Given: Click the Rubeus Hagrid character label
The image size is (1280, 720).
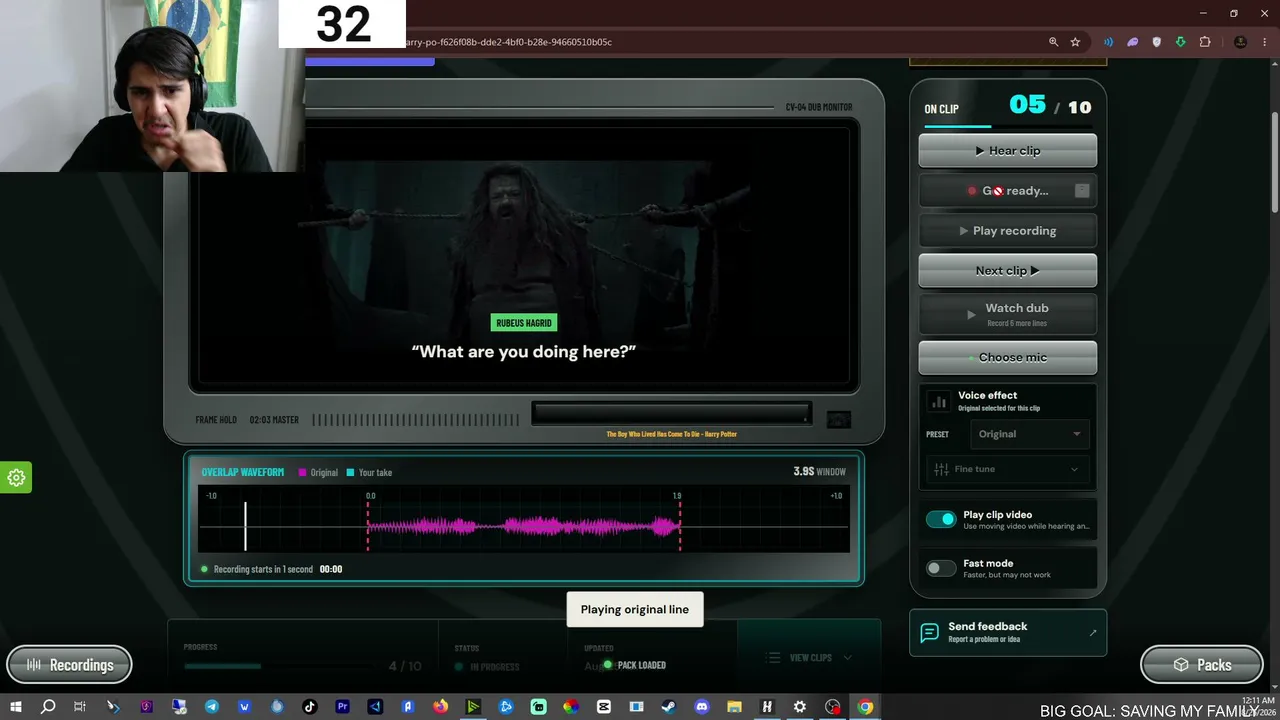Looking at the screenshot, I should 524,323.
